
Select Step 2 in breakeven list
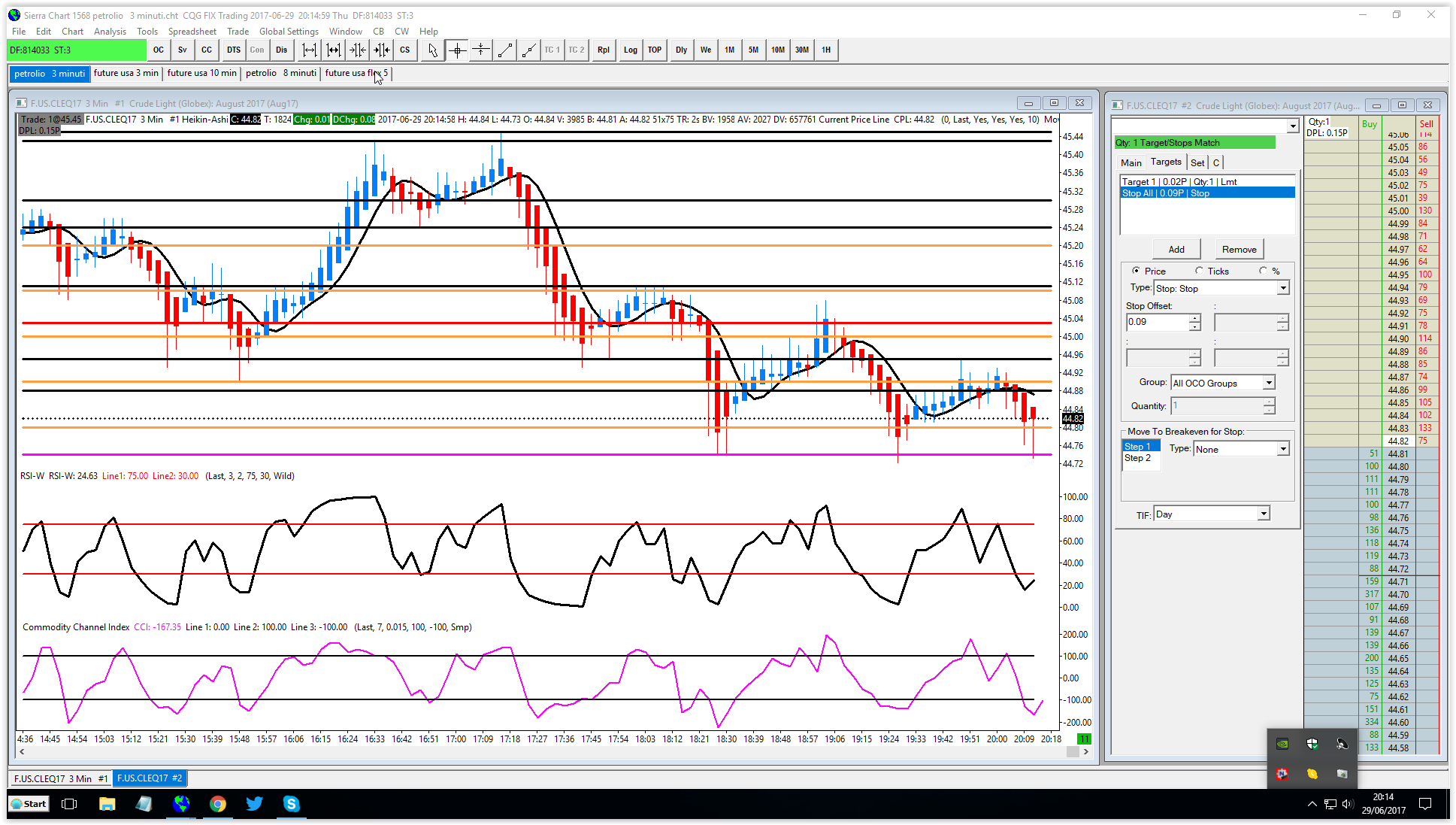click(x=1137, y=458)
